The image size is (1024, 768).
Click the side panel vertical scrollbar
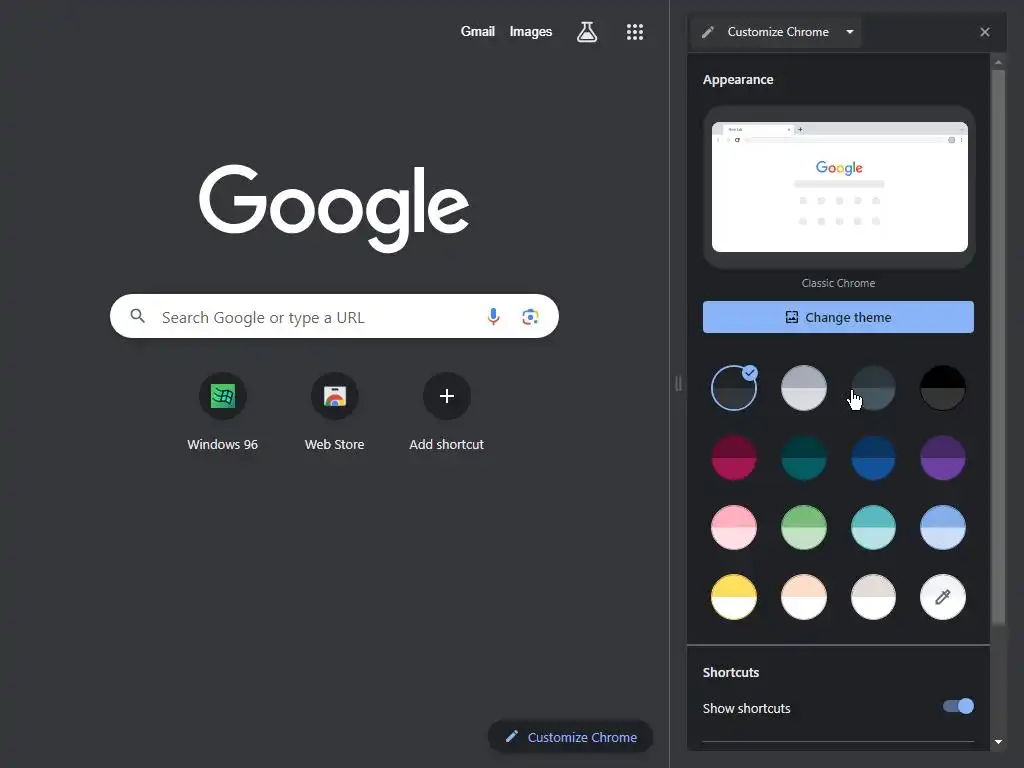click(998, 346)
